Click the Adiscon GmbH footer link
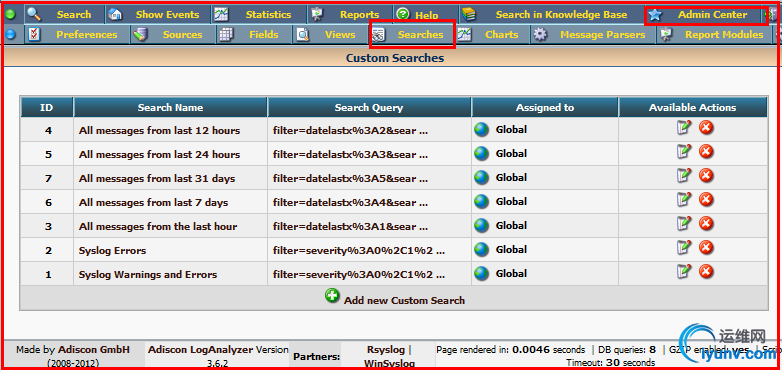This screenshot has height=370, width=782. coord(94,350)
